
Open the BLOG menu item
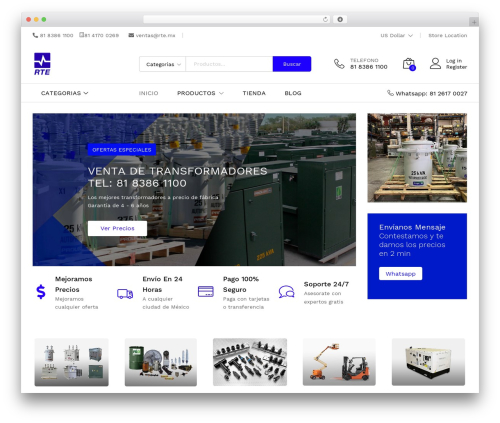293,93
